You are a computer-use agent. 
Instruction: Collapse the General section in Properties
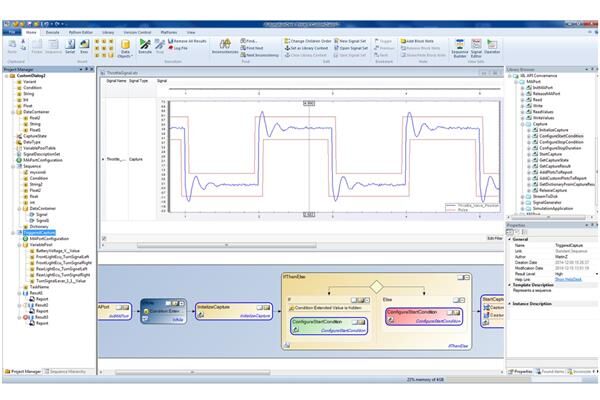510,240
